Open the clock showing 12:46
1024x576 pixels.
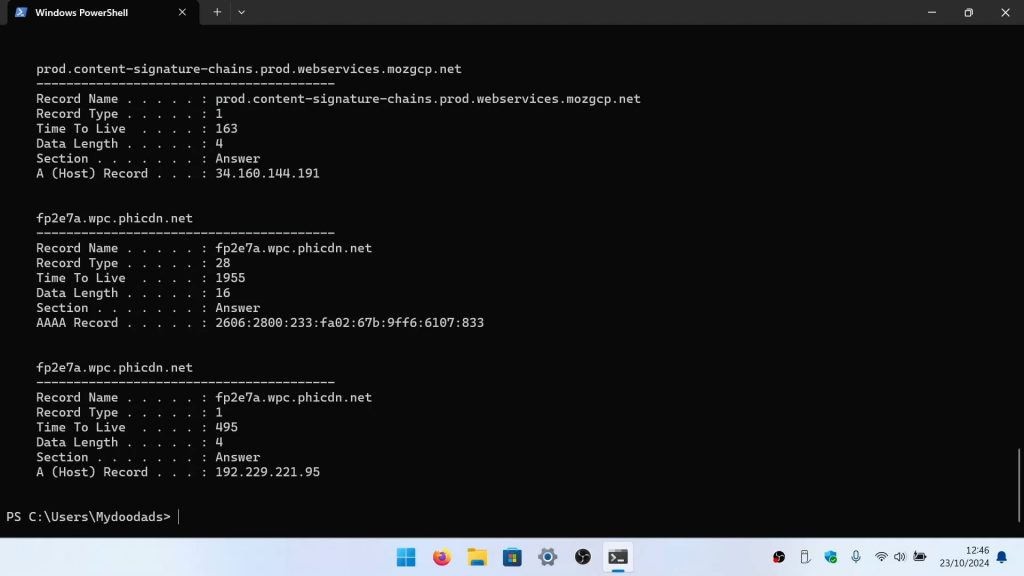pyautogui.click(x=965, y=557)
